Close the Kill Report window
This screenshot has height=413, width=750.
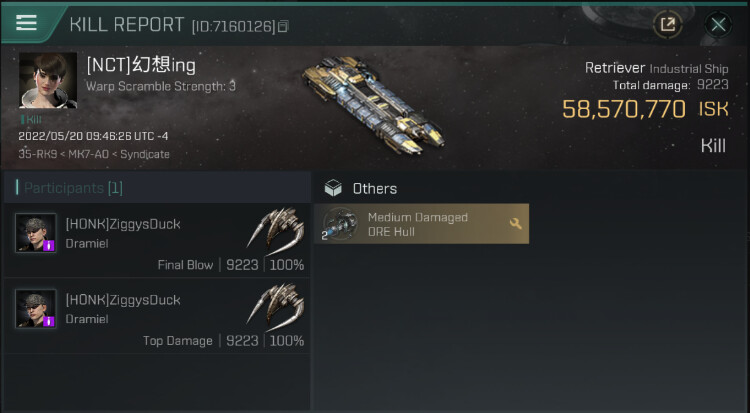[x=717, y=24]
